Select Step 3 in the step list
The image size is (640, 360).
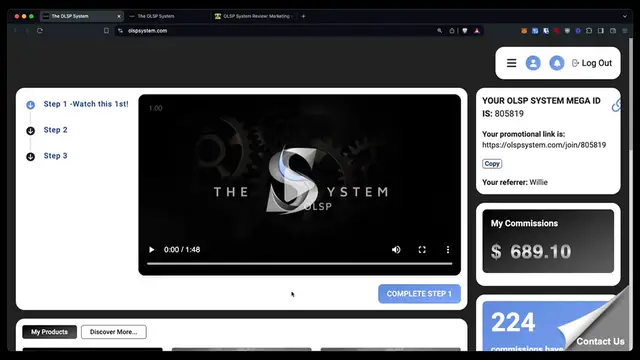56,156
